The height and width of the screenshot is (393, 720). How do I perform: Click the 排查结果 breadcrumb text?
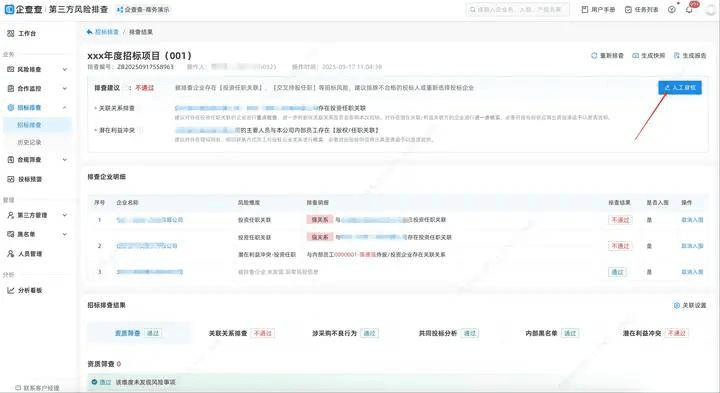[x=141, y=32]
